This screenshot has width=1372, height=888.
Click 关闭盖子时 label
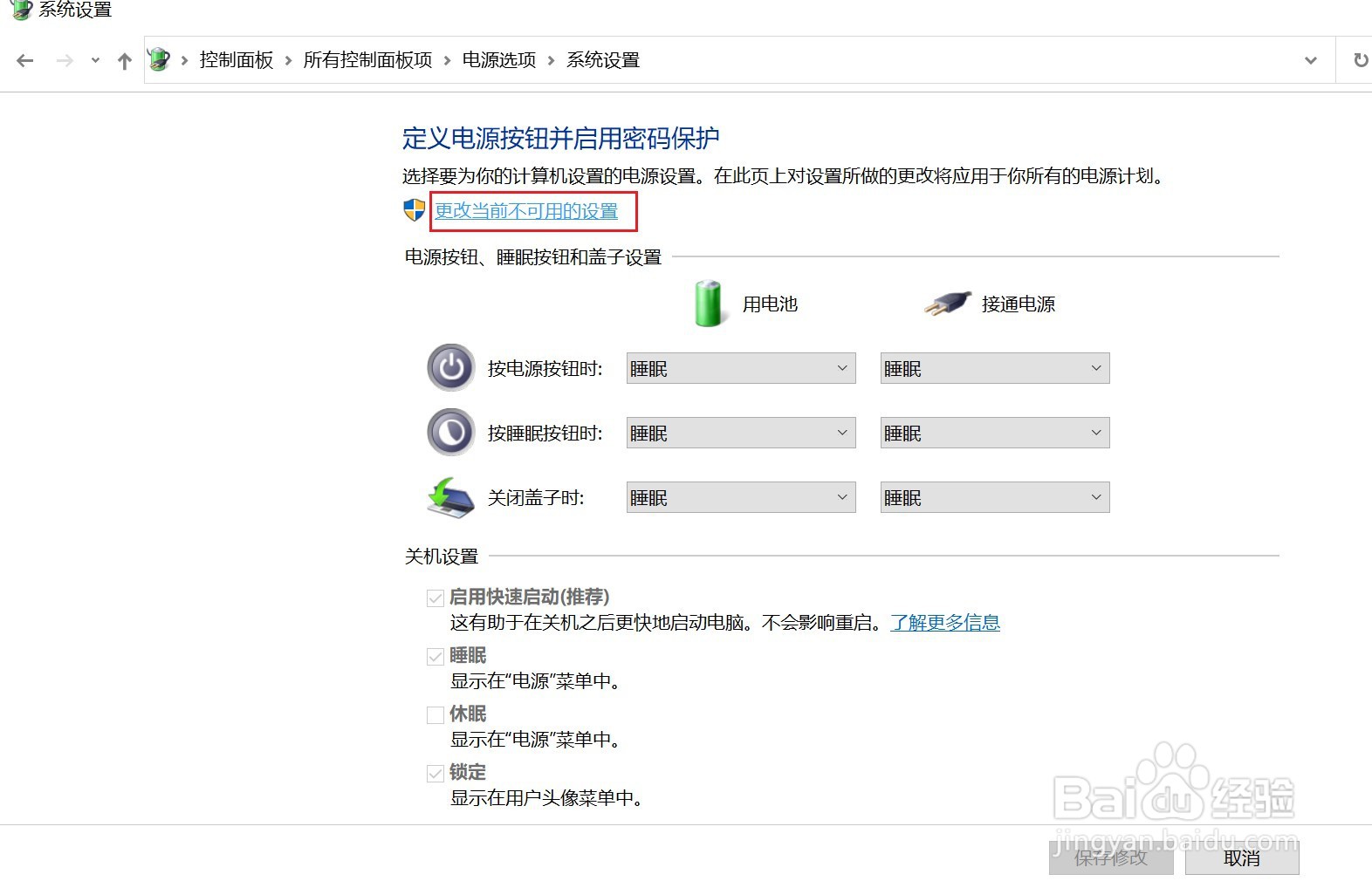pos(536,498)
